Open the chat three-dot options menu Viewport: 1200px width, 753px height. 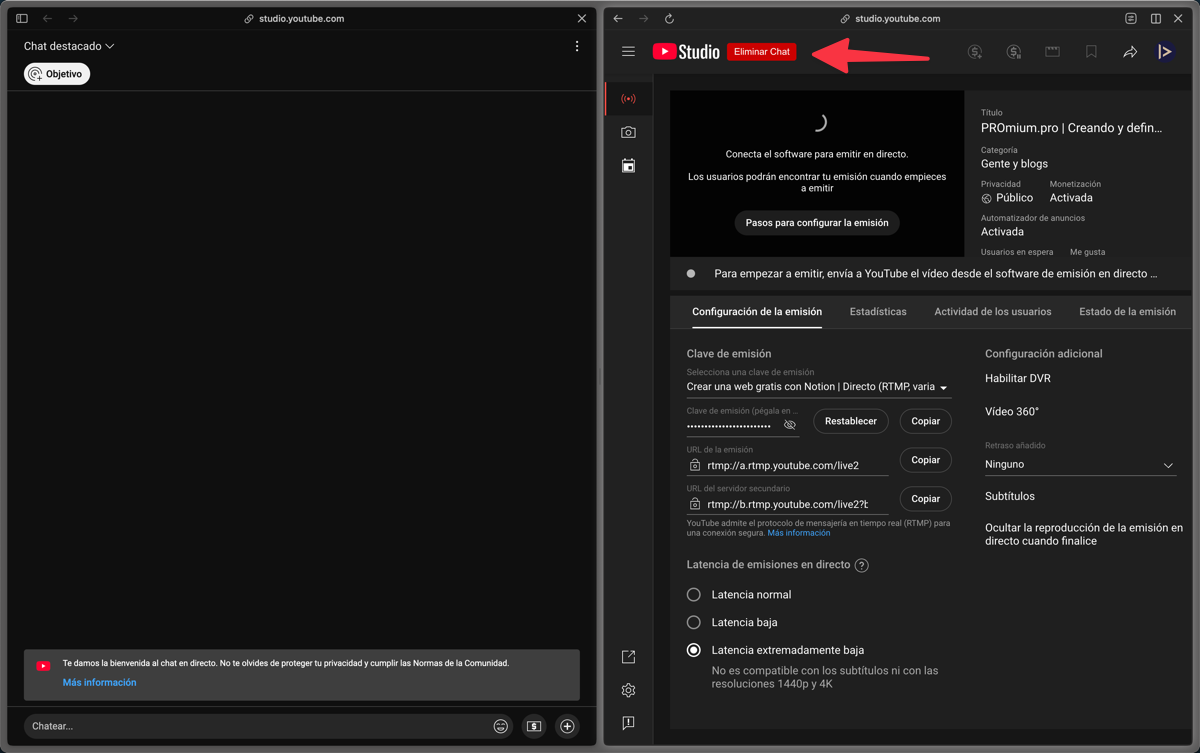pyautogui.click(x=577, y=46)
